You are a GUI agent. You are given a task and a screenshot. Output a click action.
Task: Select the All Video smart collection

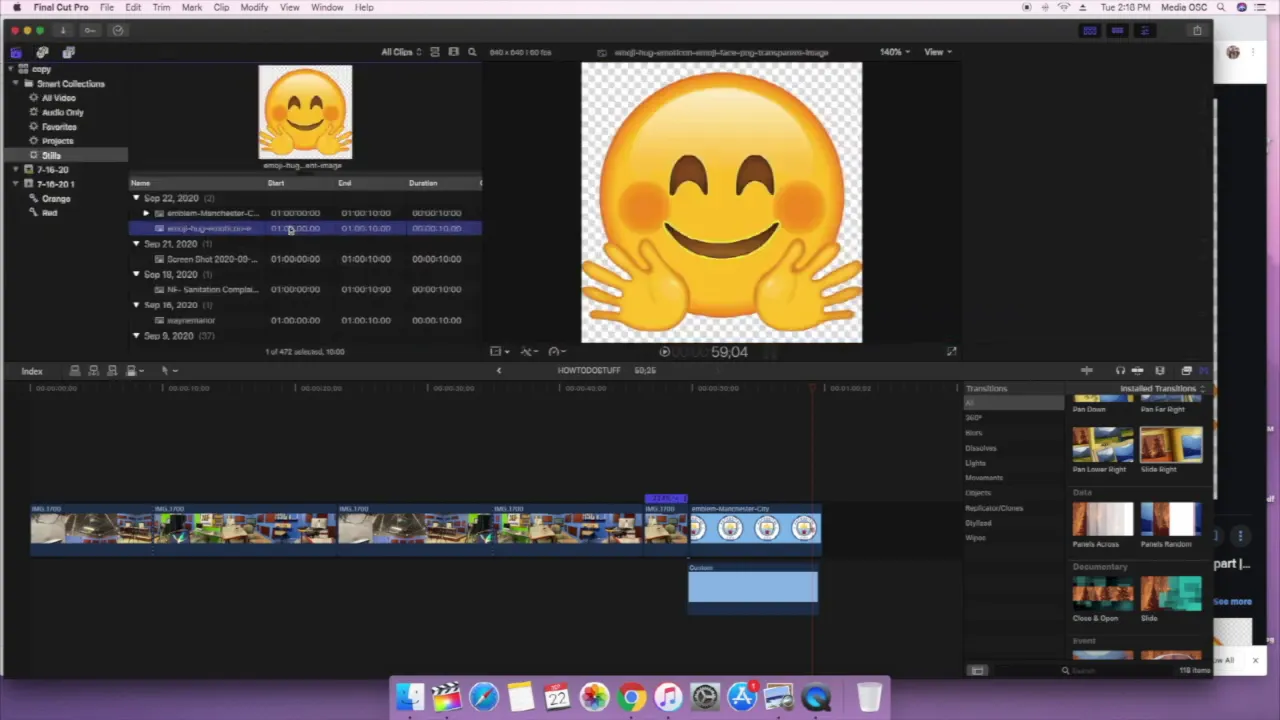58,98
